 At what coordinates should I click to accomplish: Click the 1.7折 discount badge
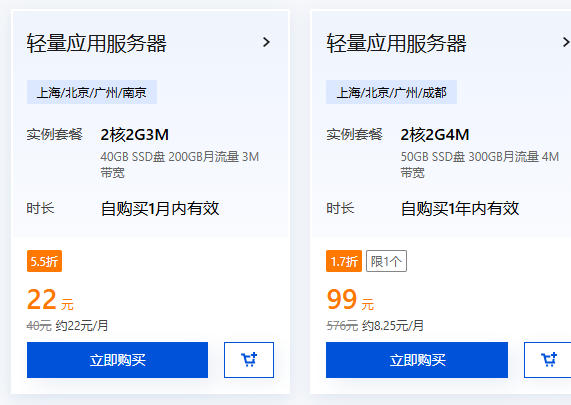point(344,261)
